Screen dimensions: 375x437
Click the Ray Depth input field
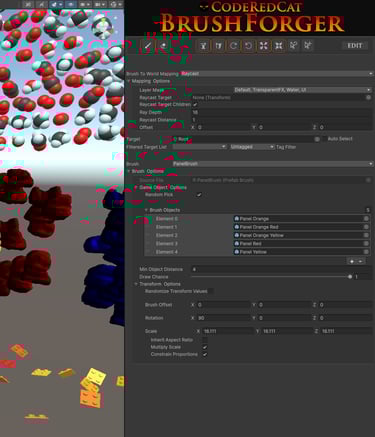(x=282, y=112)
